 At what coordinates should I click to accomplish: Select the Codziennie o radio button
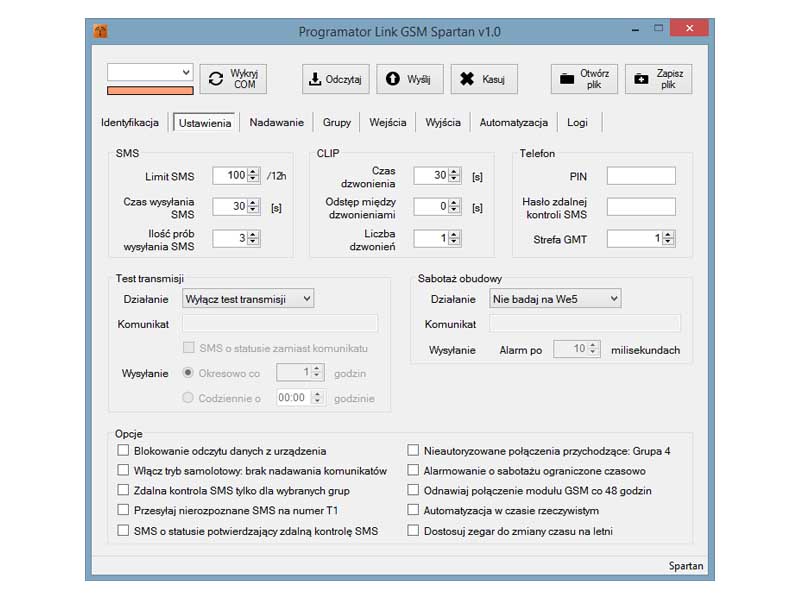[188, 397]
